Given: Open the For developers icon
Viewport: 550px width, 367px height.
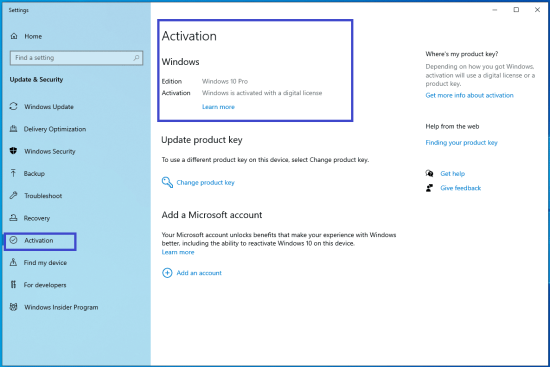Looking at the screenshot, I should pos(13,285).
